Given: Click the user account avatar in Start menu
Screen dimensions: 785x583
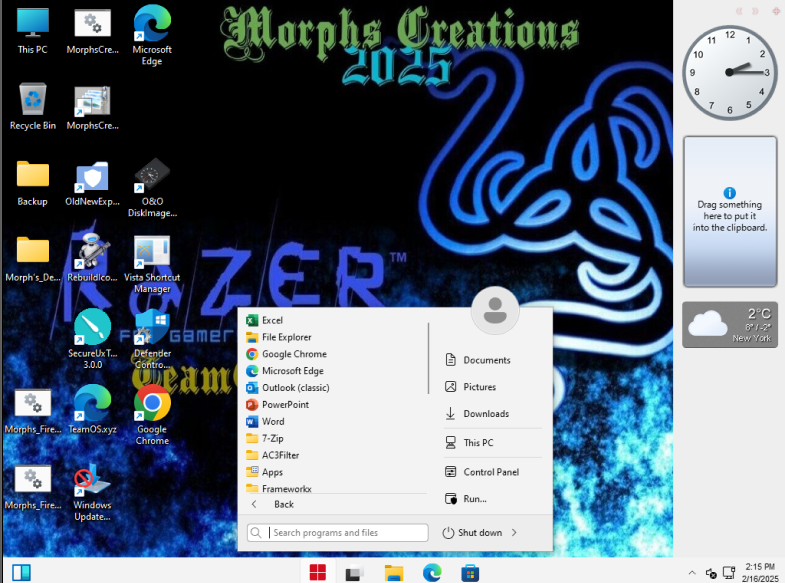Looking at the screenshot, I should pyautogui.click(x=495, y=311).
